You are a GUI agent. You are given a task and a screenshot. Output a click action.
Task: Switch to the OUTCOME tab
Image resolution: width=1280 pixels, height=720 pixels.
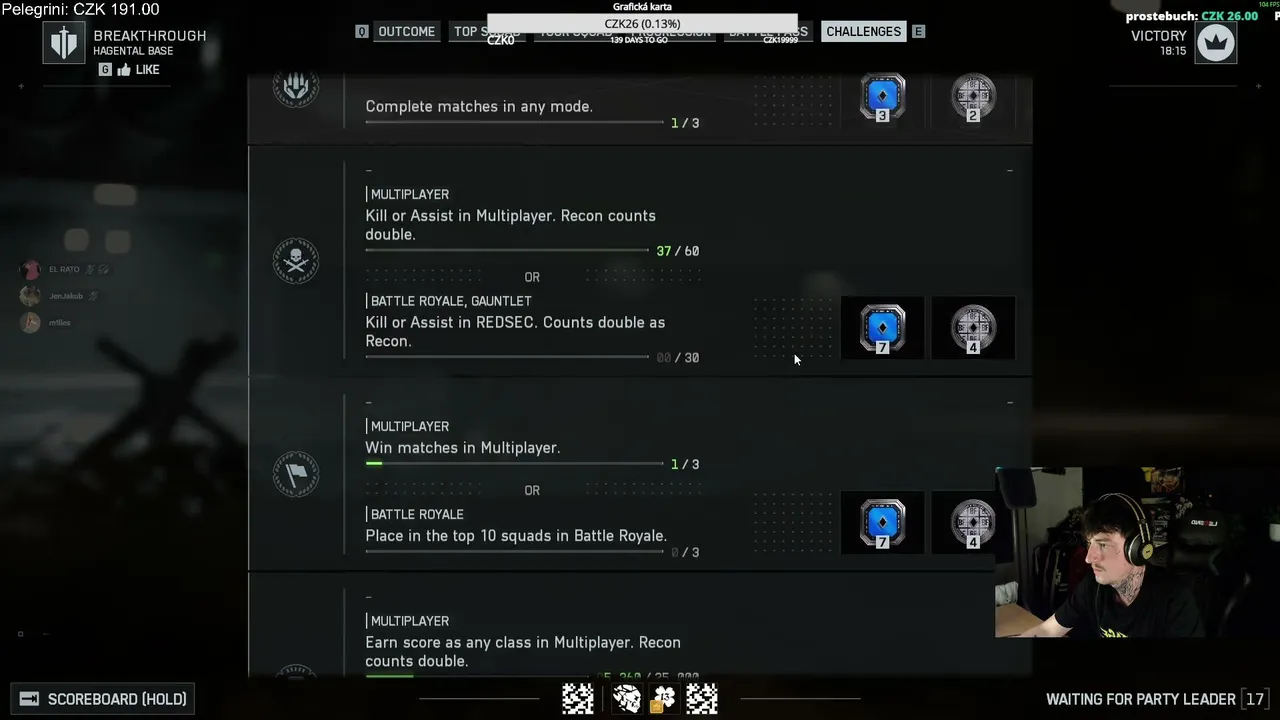pyautogui.click(x=406, y=32)
